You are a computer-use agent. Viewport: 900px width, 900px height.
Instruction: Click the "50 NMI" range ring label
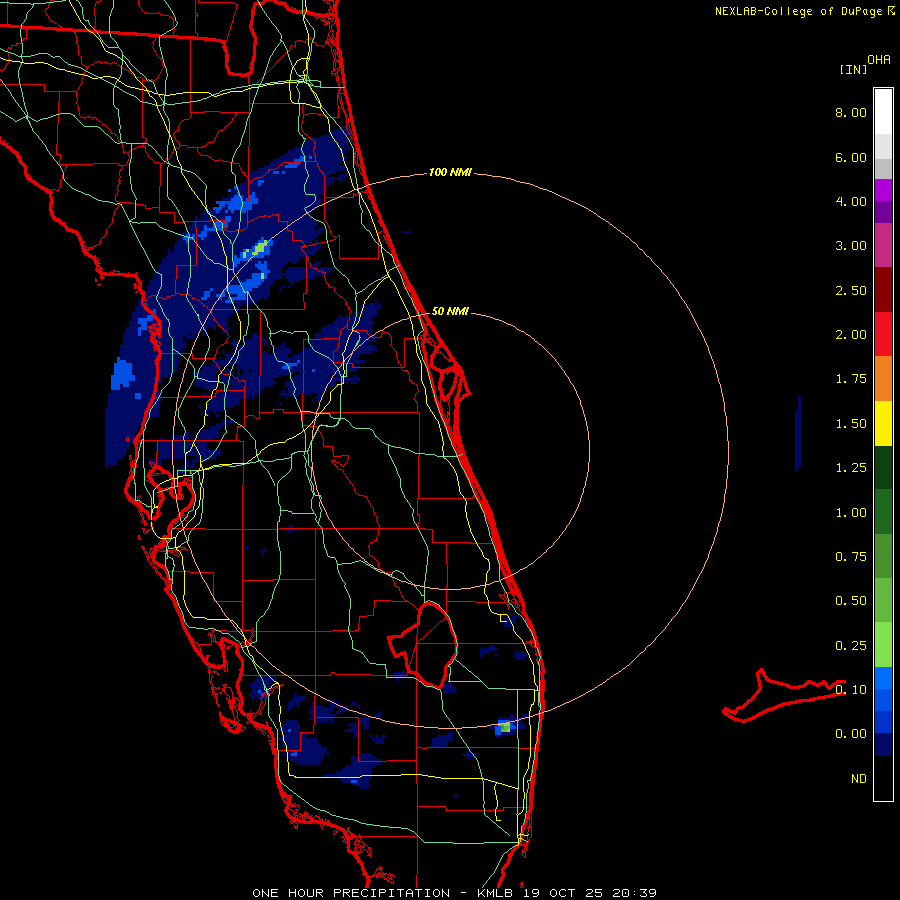point(450,311)
